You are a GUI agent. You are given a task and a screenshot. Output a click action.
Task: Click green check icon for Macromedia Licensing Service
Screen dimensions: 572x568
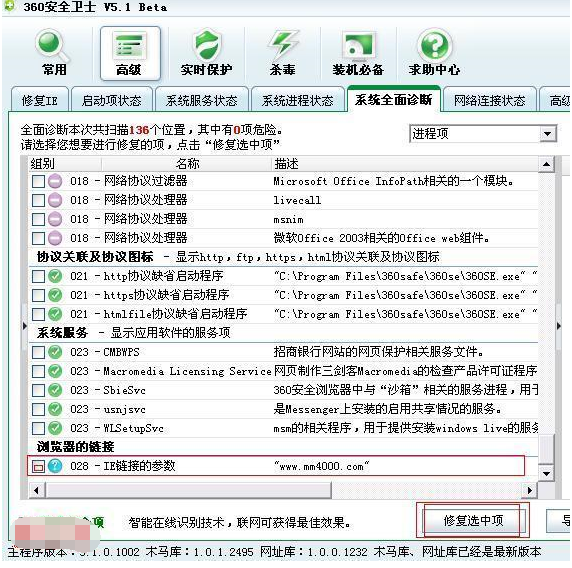pyautogui.click(x=55, y=371)
